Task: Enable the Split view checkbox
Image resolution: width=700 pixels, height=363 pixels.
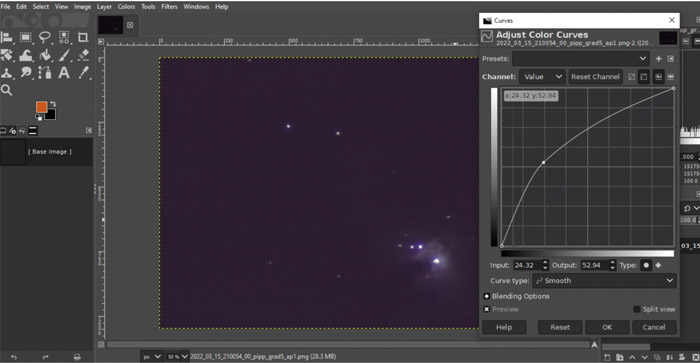Action: (637, 309)
